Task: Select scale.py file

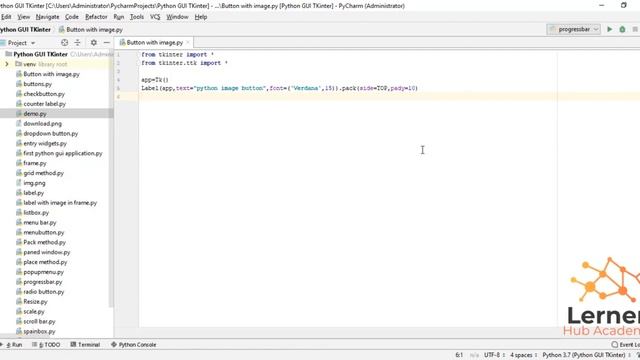Action: coord(34,312)
